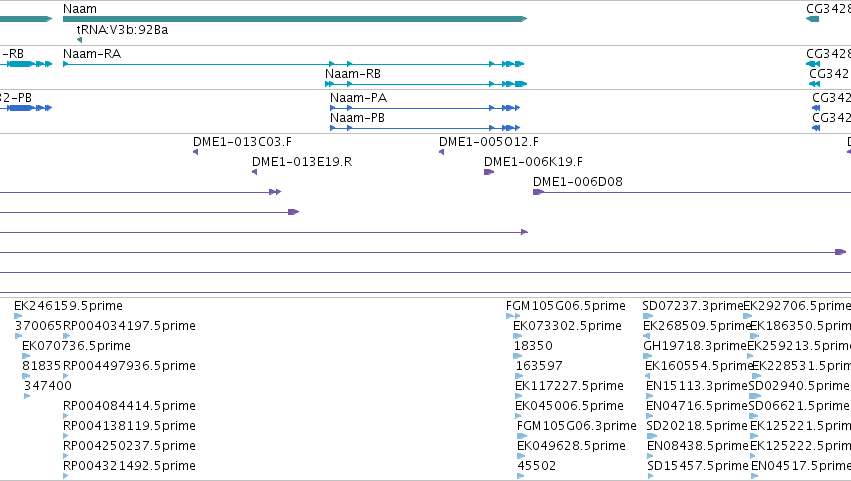
Task: Select the SD20218.5prime label
Action: (x=697, y=426)
